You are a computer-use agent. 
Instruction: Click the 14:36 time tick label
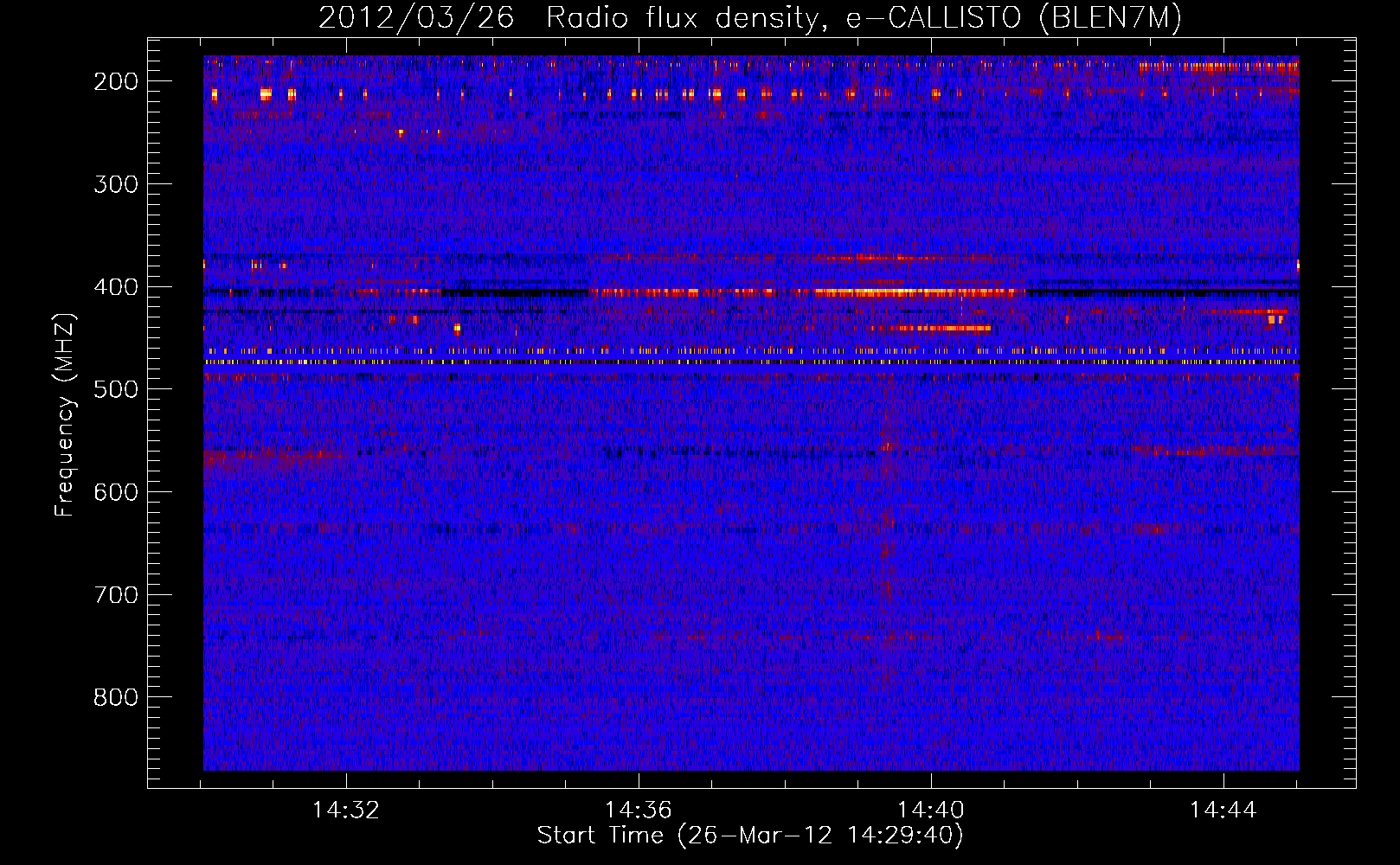click(639, 811)
